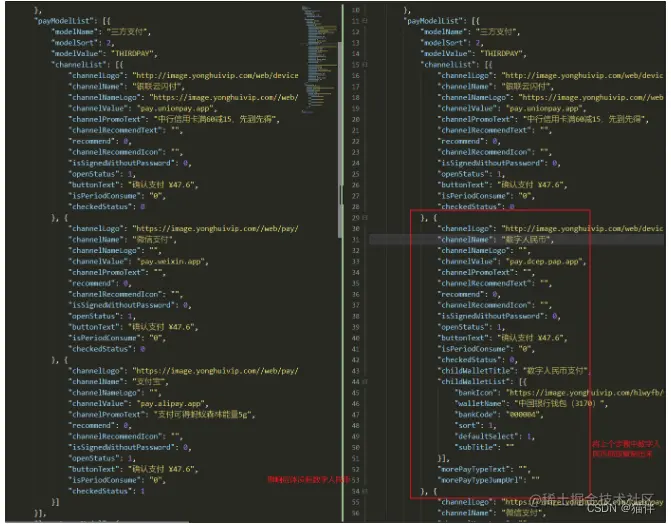Image resolution: width=671 pixels, height=524 pixels.
Task: Click the "morePayTypeJumpUrl" line
Action: pos(488,480)
